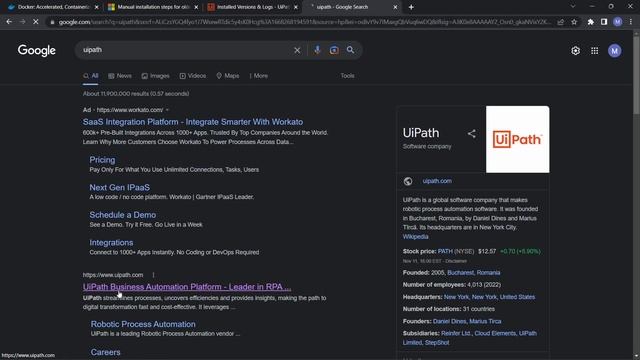Expand the More search filters menu
The width and height of the screenshot is (640, 360).
click(259, 76)
